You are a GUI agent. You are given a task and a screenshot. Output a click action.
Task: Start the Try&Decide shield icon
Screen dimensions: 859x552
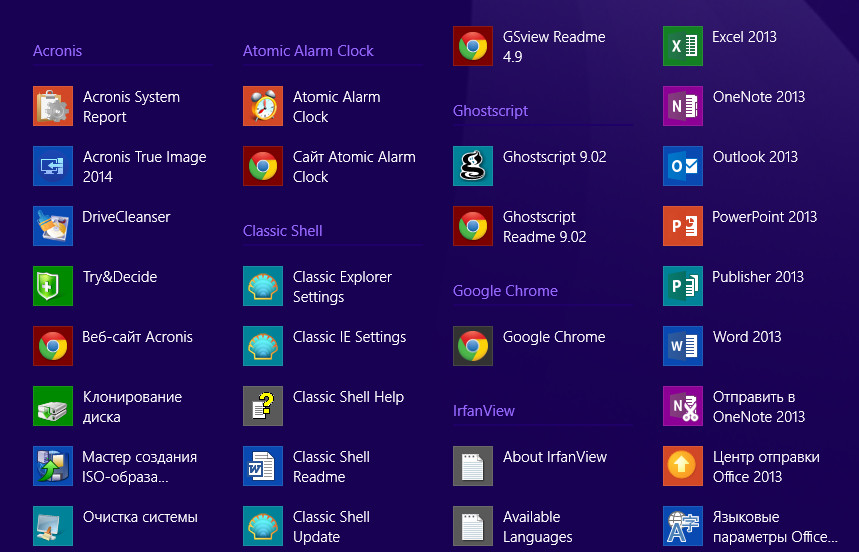tap(53, 286)
